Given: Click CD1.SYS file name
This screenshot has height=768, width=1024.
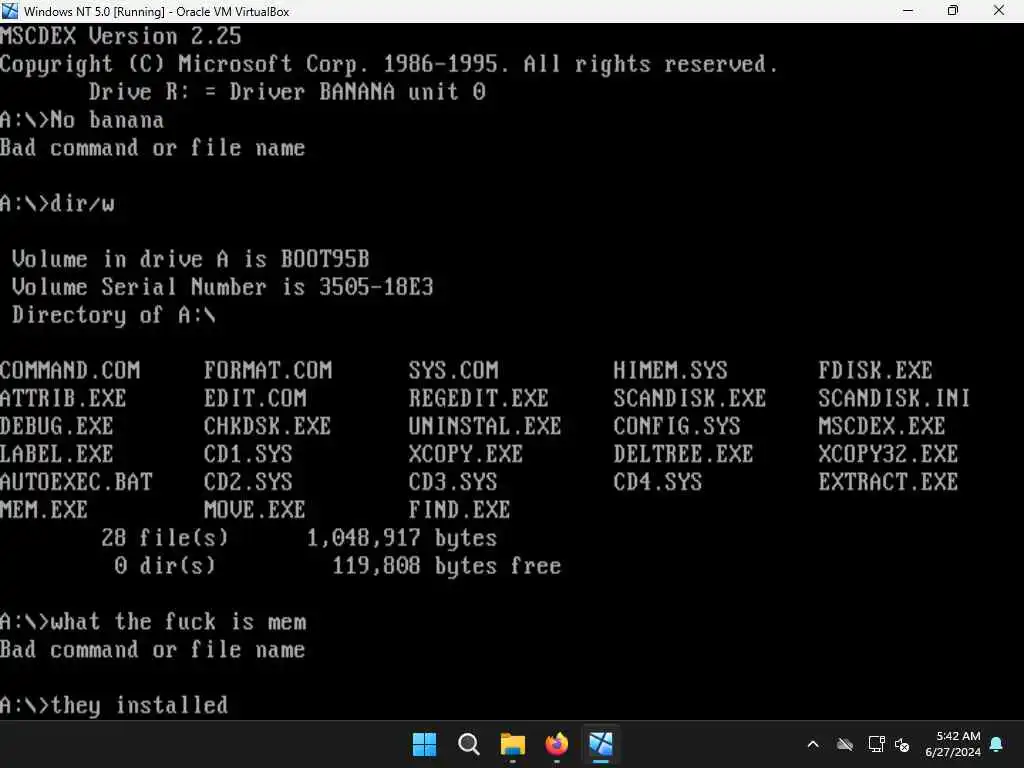Looking at the screenshot, I should [248, 454].
